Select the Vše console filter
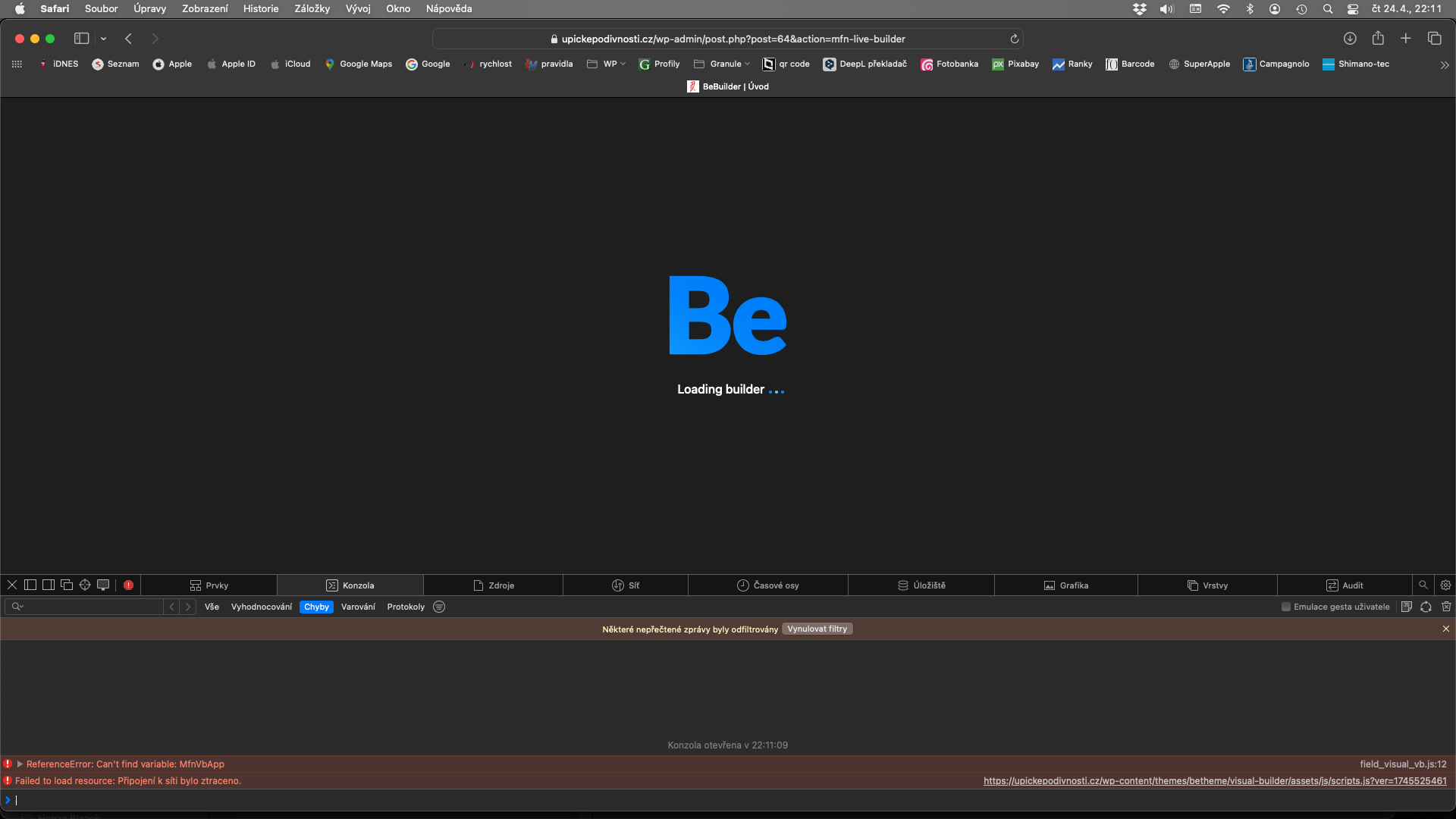The height and width of the screenshot is (819, 1456). tap(212, 607)
